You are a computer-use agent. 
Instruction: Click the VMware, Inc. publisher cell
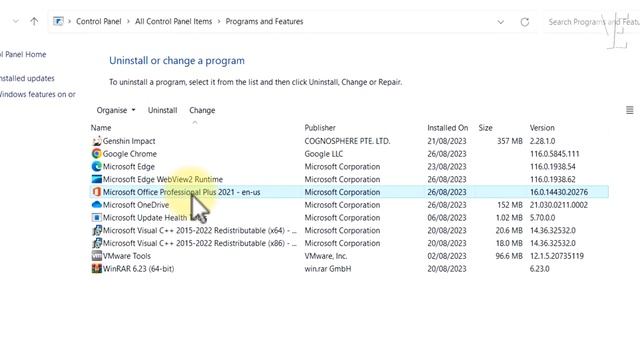pos(326,256)
